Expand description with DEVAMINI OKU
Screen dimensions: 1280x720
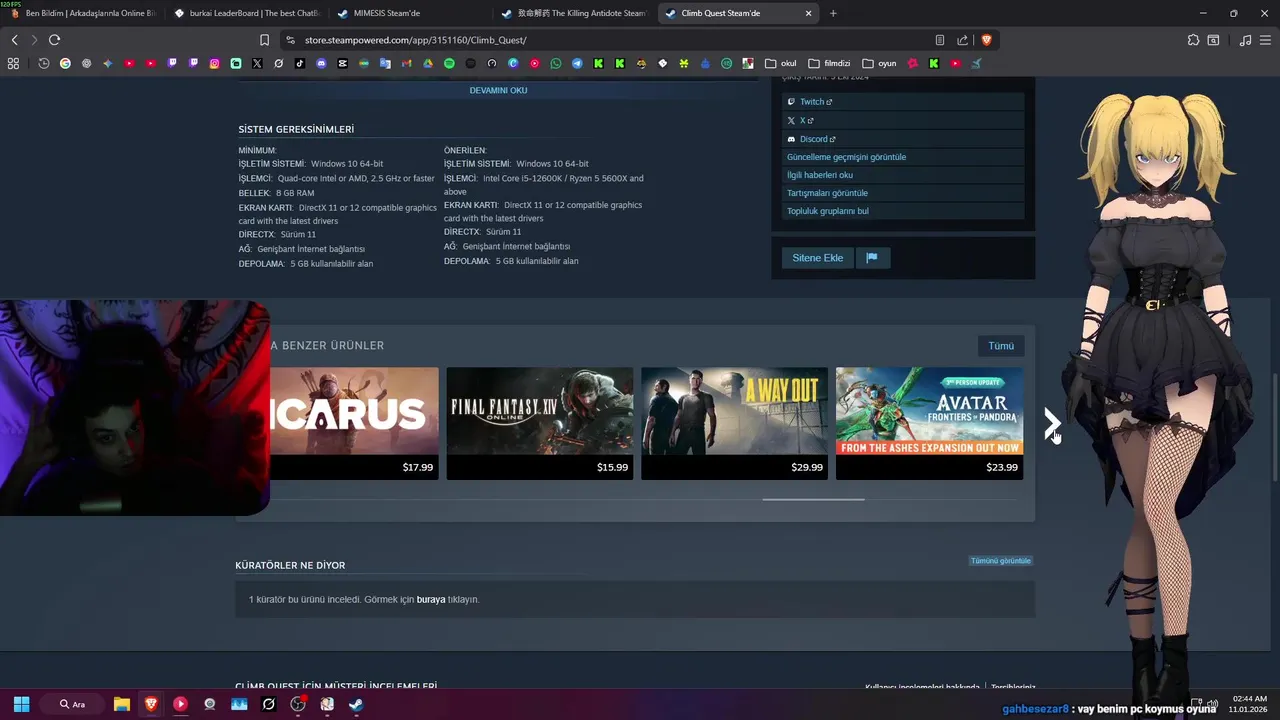(x=498, y=90)
